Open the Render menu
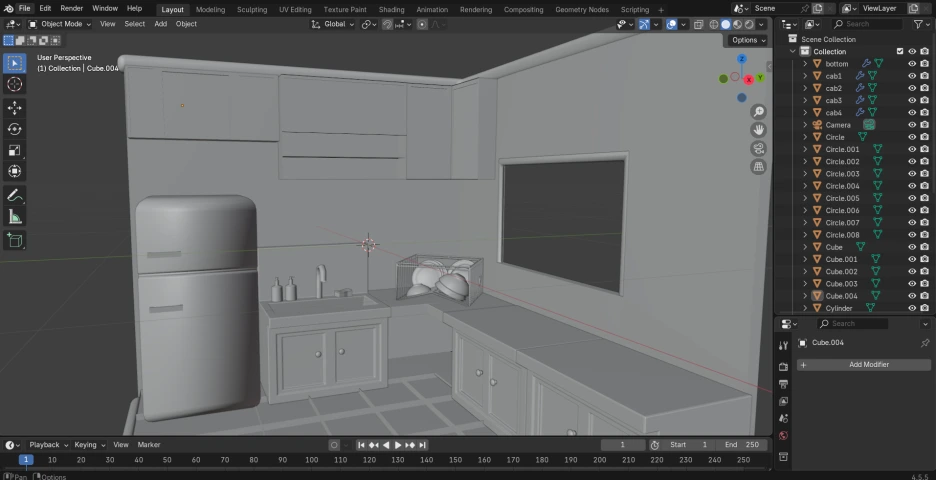The image size is (936, 480). click(72, 8)
